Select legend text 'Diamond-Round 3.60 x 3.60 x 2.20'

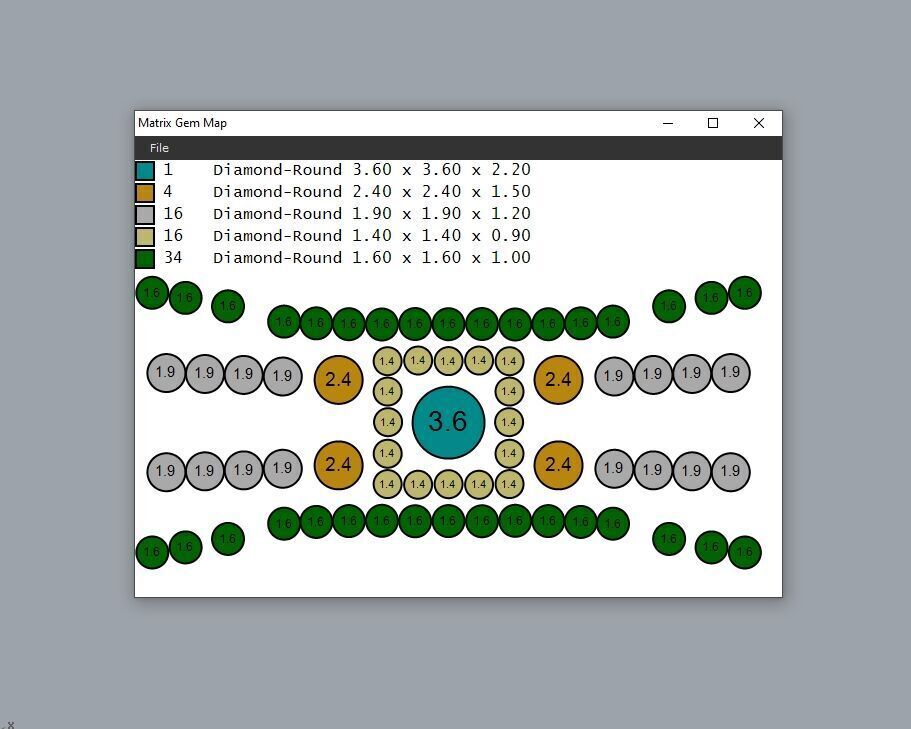(372, 170)
